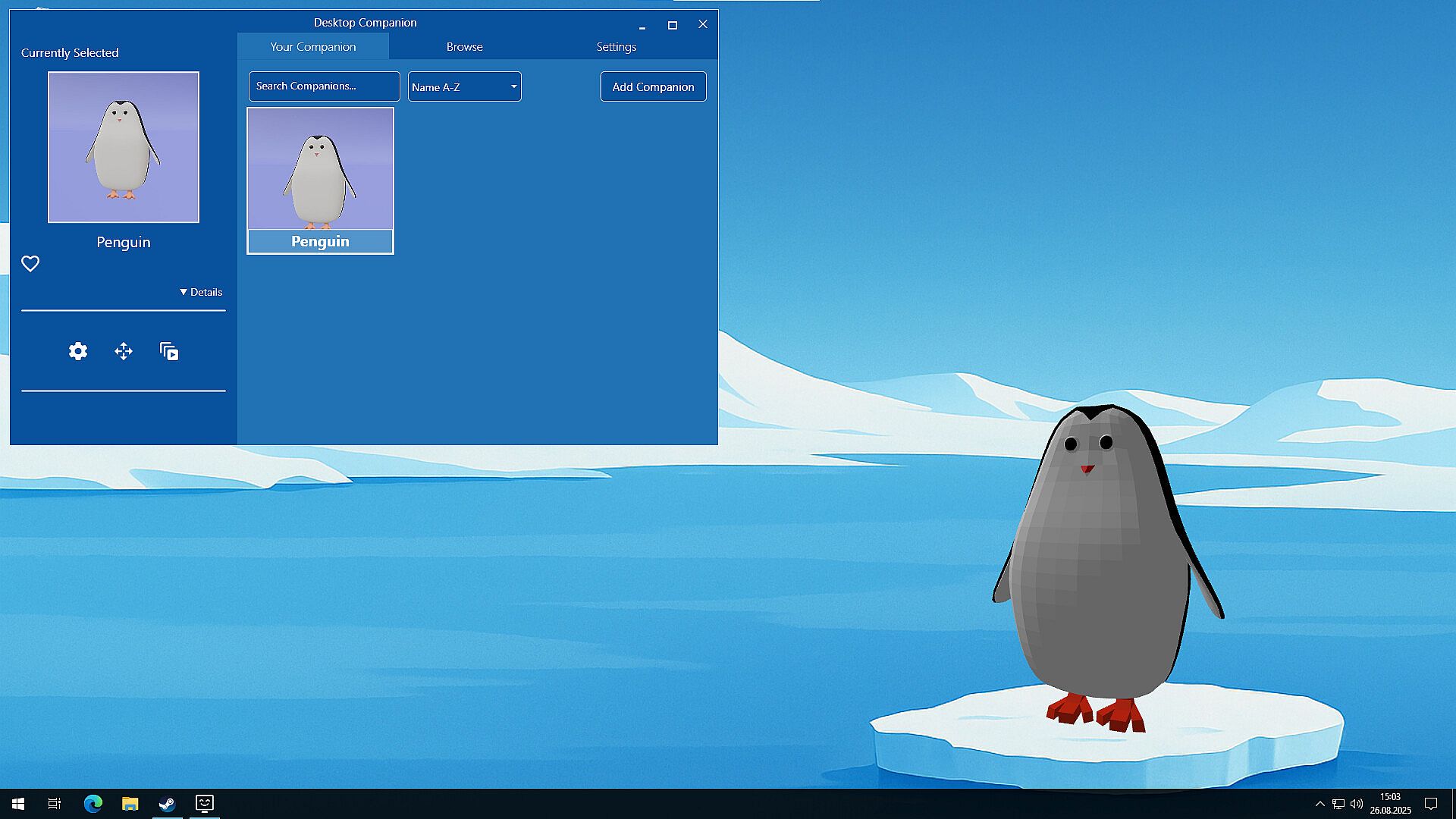Show hidden tray icons chevron

[1319, 803]
